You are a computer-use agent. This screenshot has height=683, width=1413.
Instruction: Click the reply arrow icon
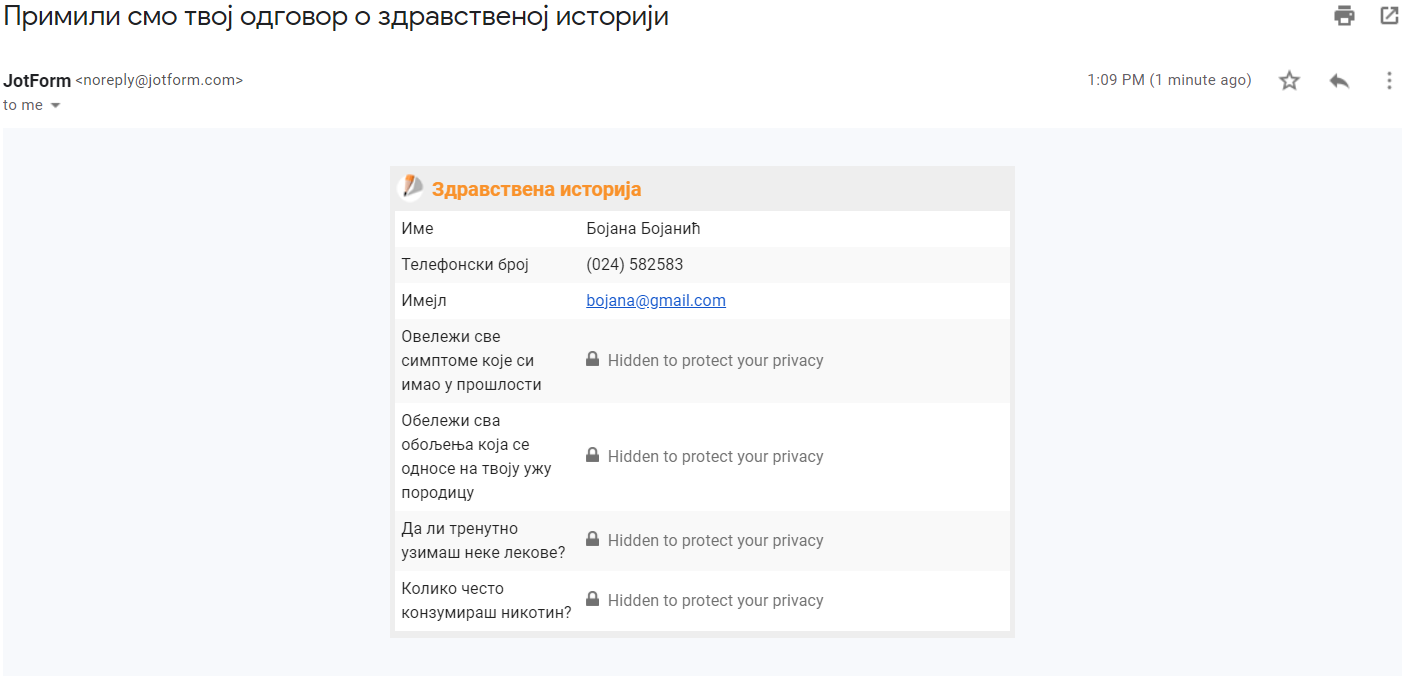click(x=1339, y=81)
